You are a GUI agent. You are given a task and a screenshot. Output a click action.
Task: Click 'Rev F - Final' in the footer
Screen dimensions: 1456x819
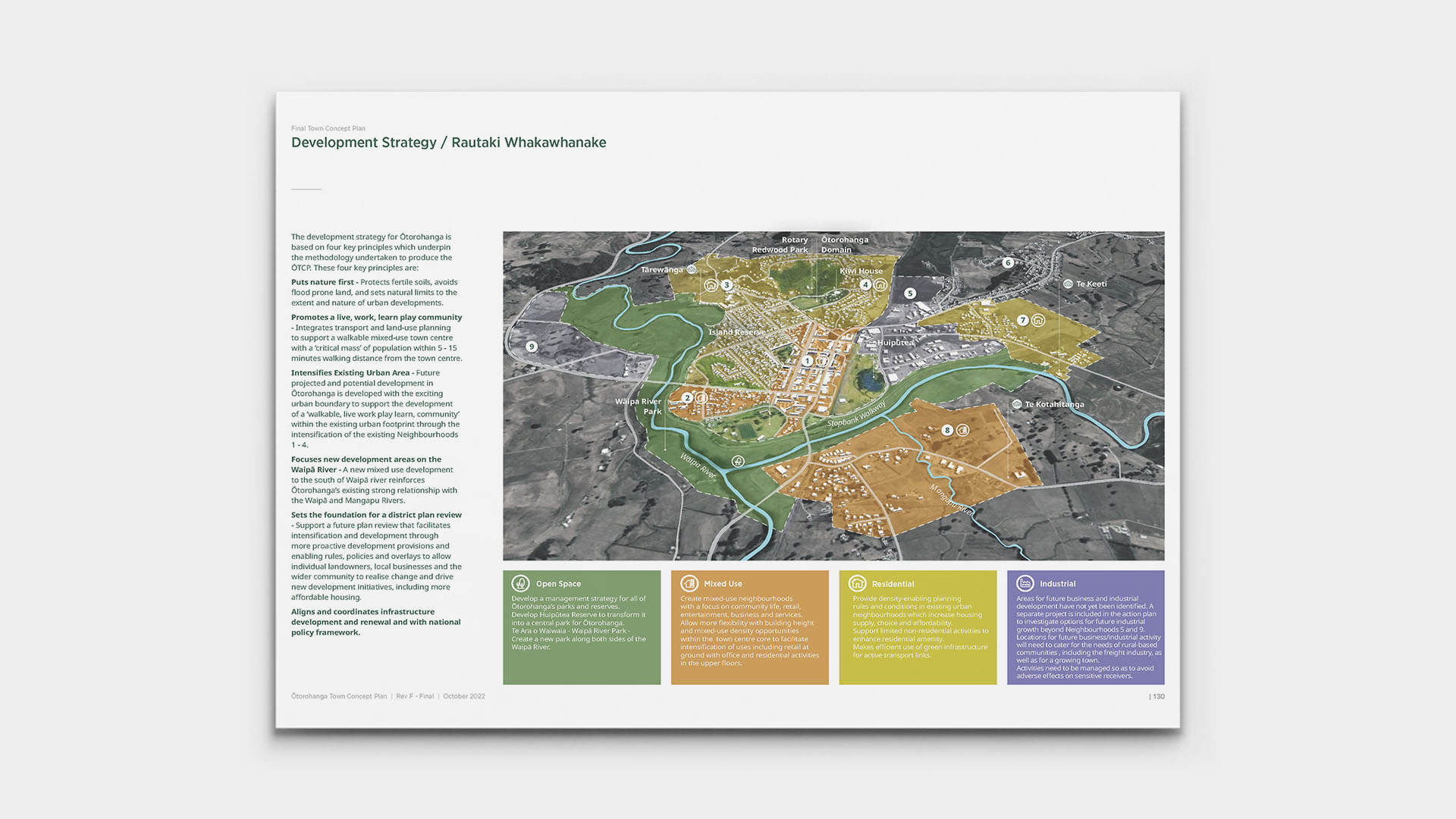(x=415, y=696)
